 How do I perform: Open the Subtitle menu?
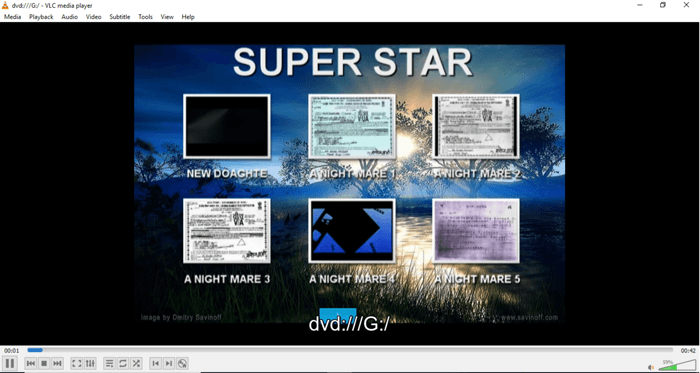pyautogui.click(x=120, y=17)
